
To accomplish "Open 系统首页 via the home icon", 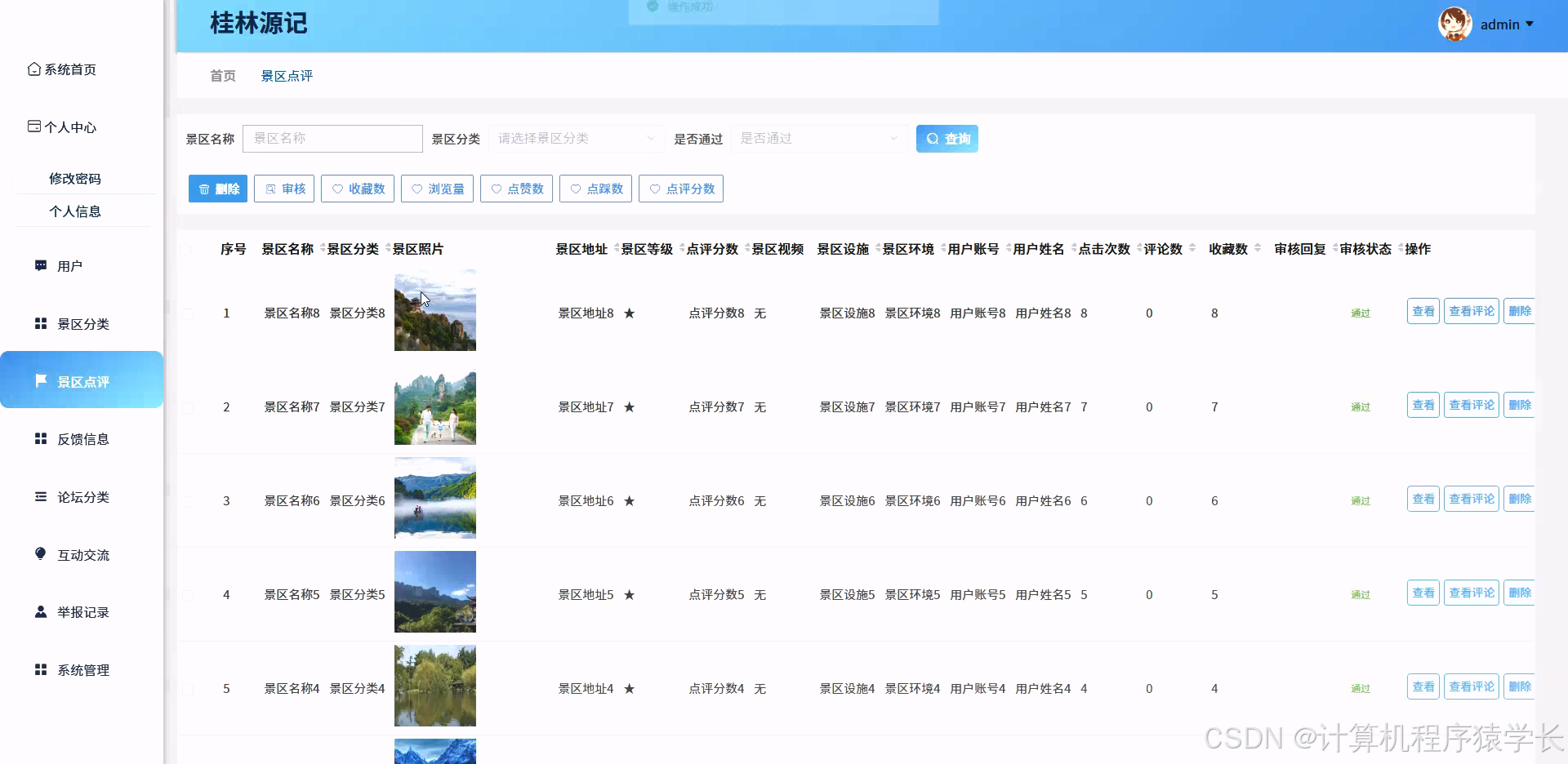I will click(x=33, y=69).
